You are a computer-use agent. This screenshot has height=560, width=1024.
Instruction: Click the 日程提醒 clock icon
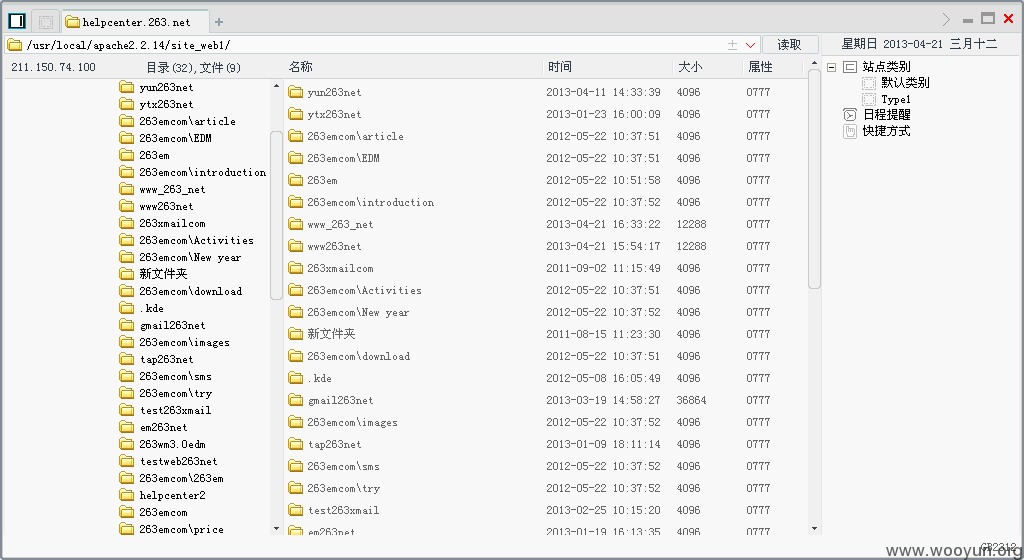(850, 115)
